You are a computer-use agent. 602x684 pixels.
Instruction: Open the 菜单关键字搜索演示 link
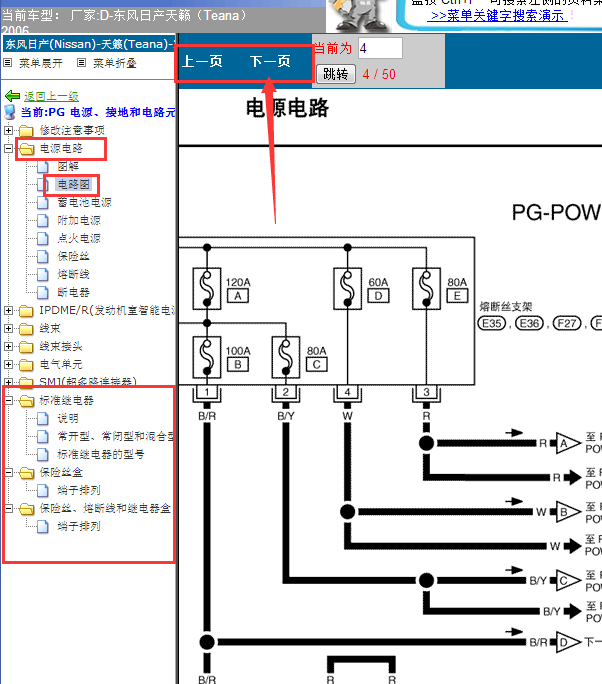point(497,16)
